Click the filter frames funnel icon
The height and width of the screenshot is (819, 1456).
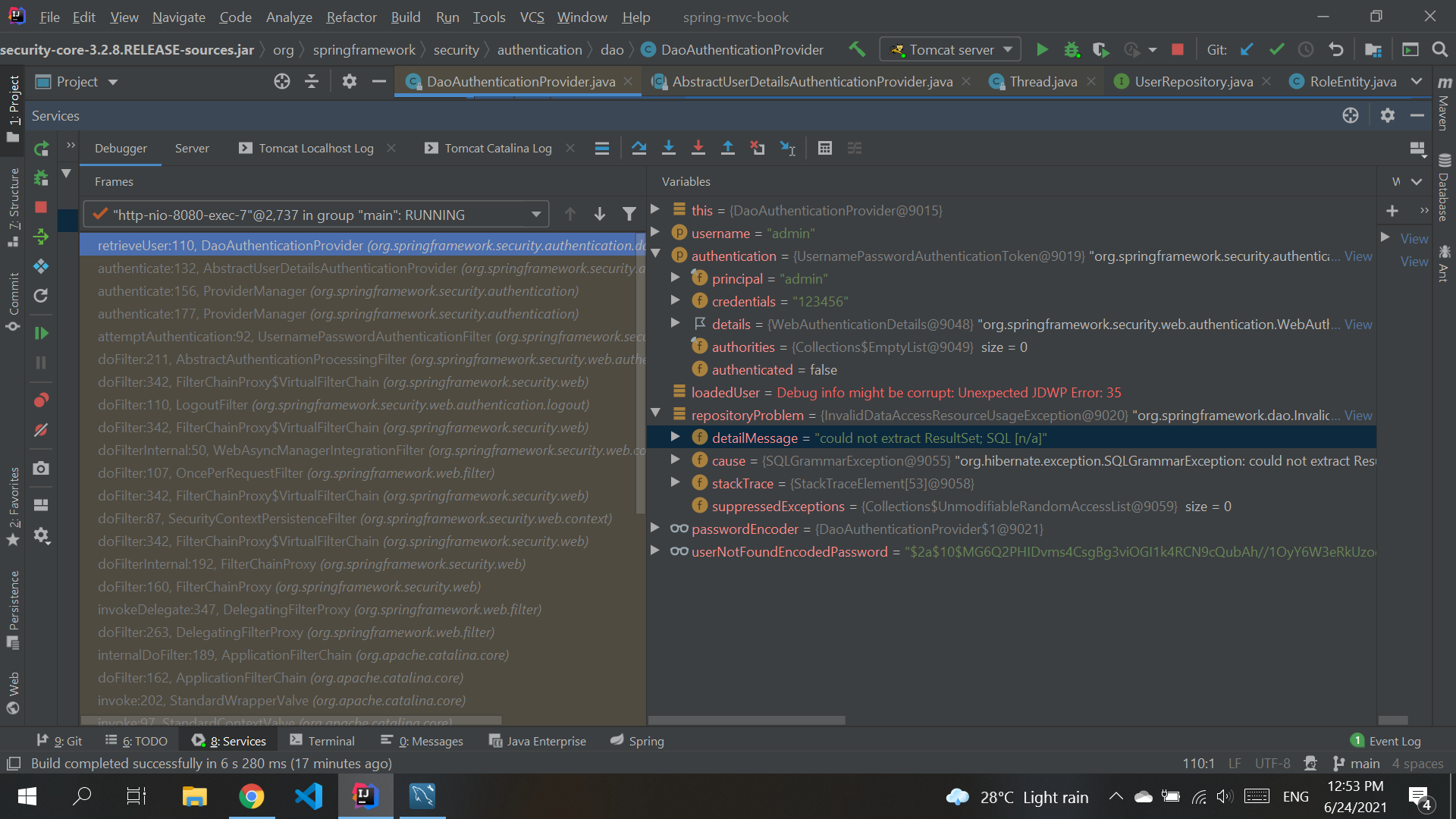629,215
